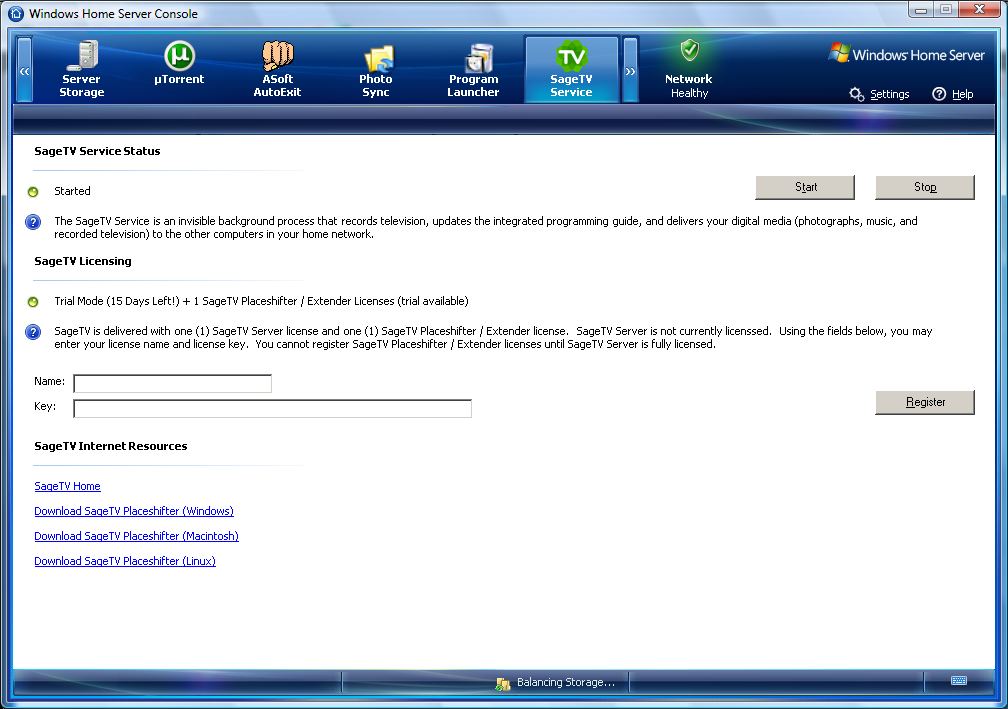This screenshot has height=709, width=1008.
Task: Open the Settings gear
Action: 879,94
